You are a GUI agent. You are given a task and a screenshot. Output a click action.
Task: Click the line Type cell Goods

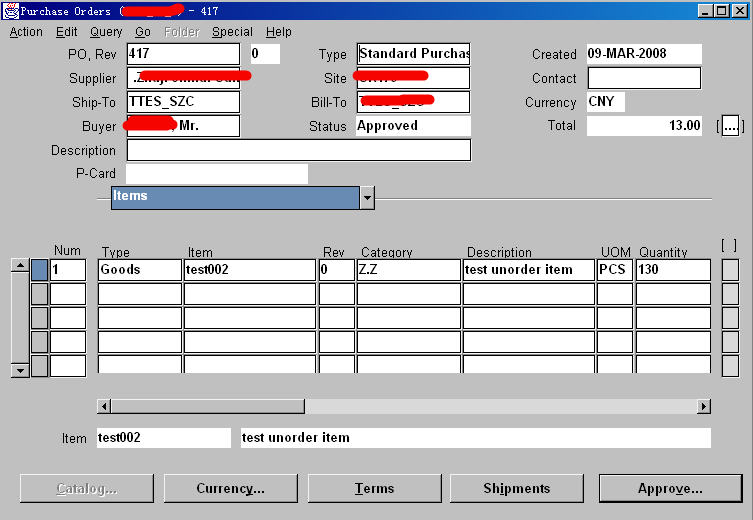click(140, 270)
